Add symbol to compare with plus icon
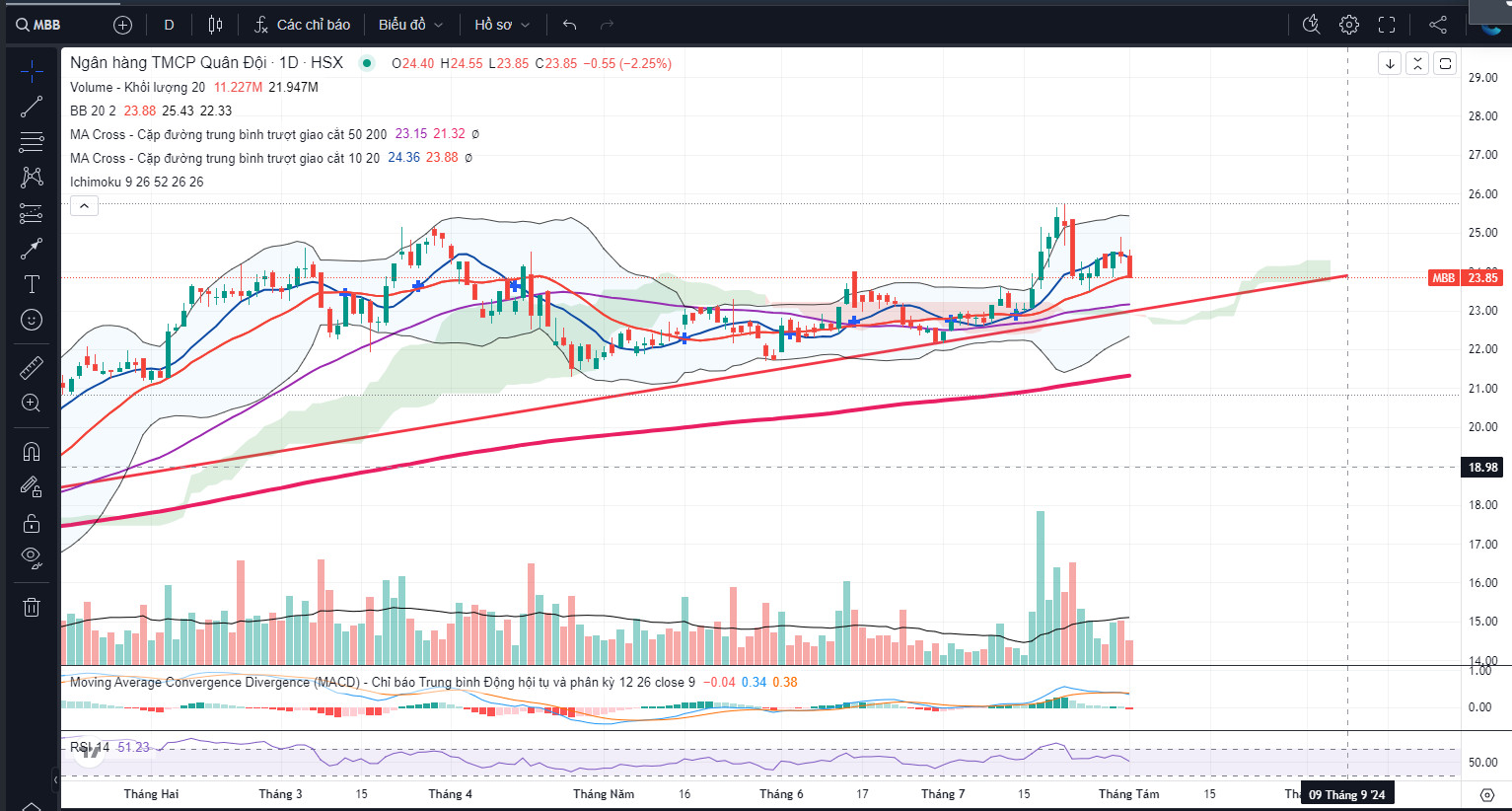The height and width of the screenshot is (811, 1512). 122,25
